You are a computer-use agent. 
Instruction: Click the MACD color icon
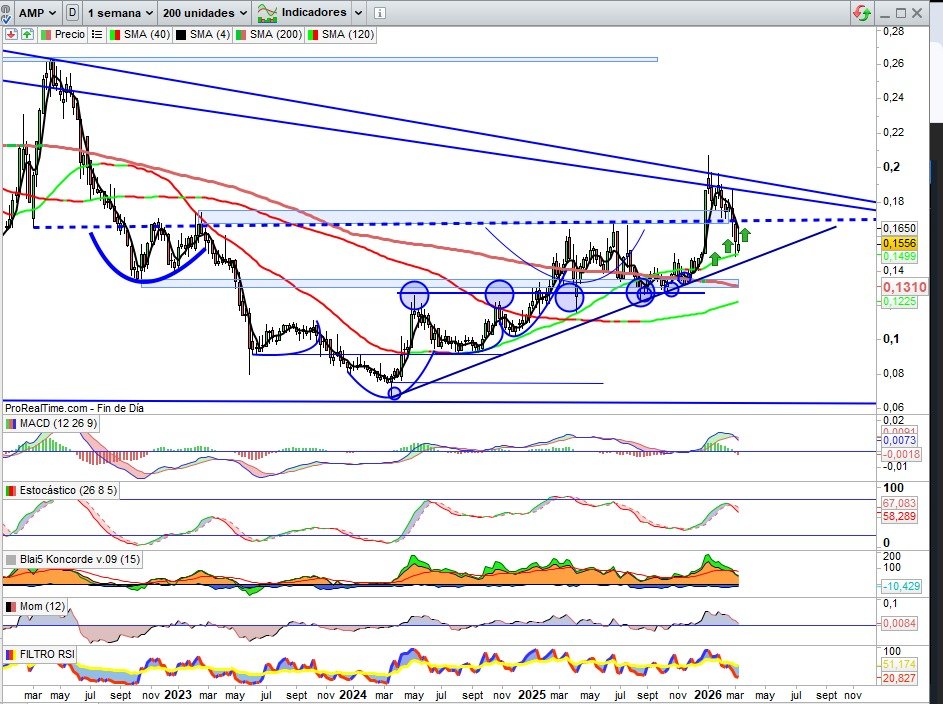11,423
